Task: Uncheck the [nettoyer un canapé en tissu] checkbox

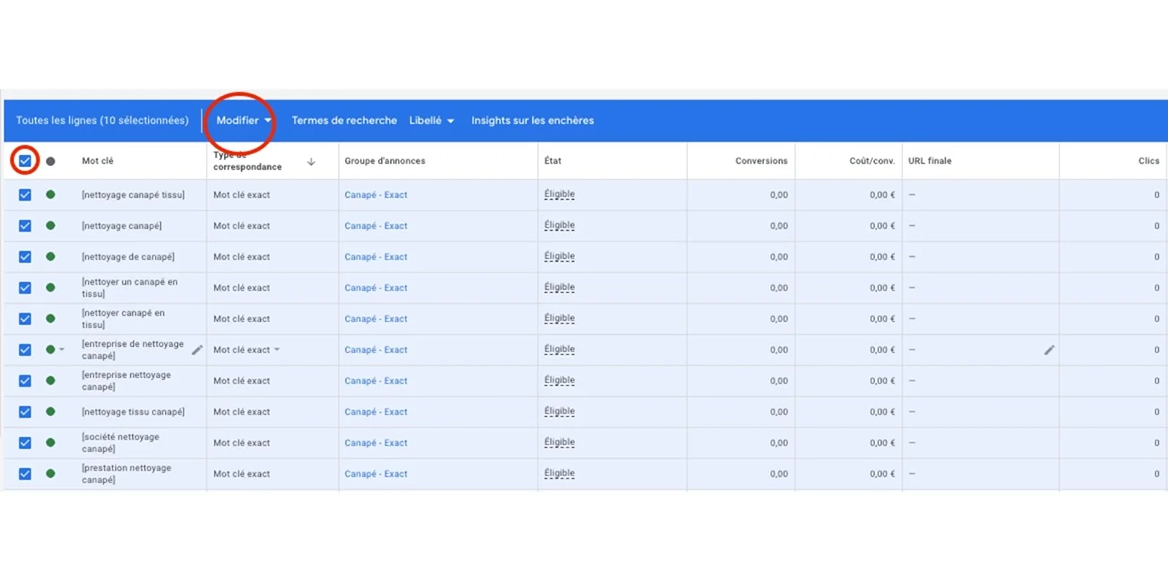Action: tap(25, 288)
